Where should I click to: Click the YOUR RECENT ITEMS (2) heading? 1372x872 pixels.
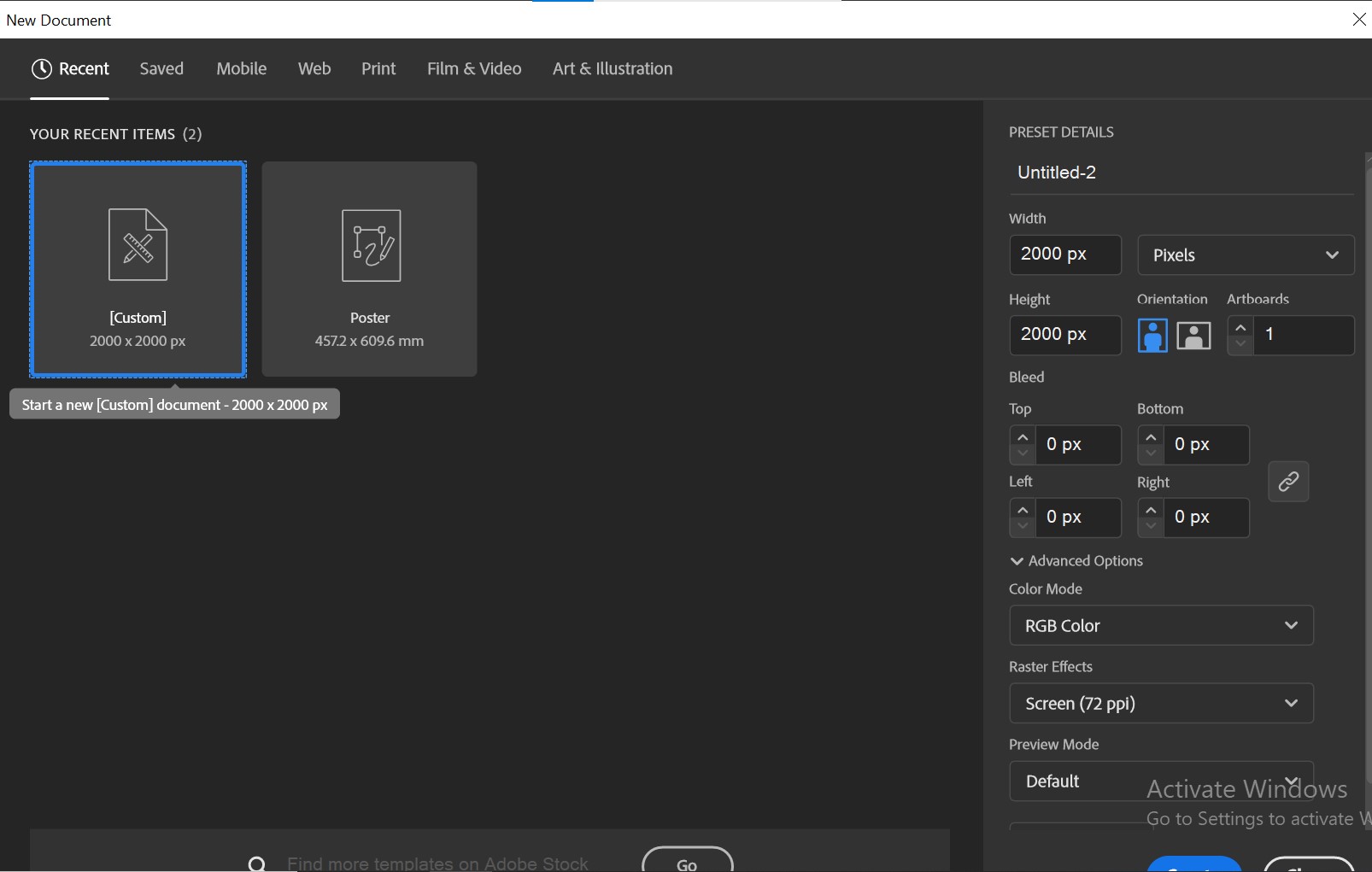point(116,134)
